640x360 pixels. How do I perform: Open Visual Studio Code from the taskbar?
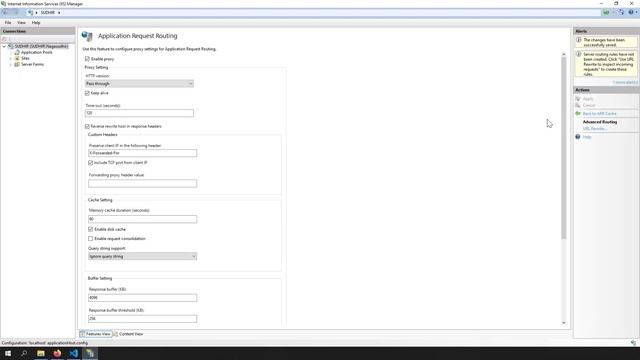(x=73, y=353)
